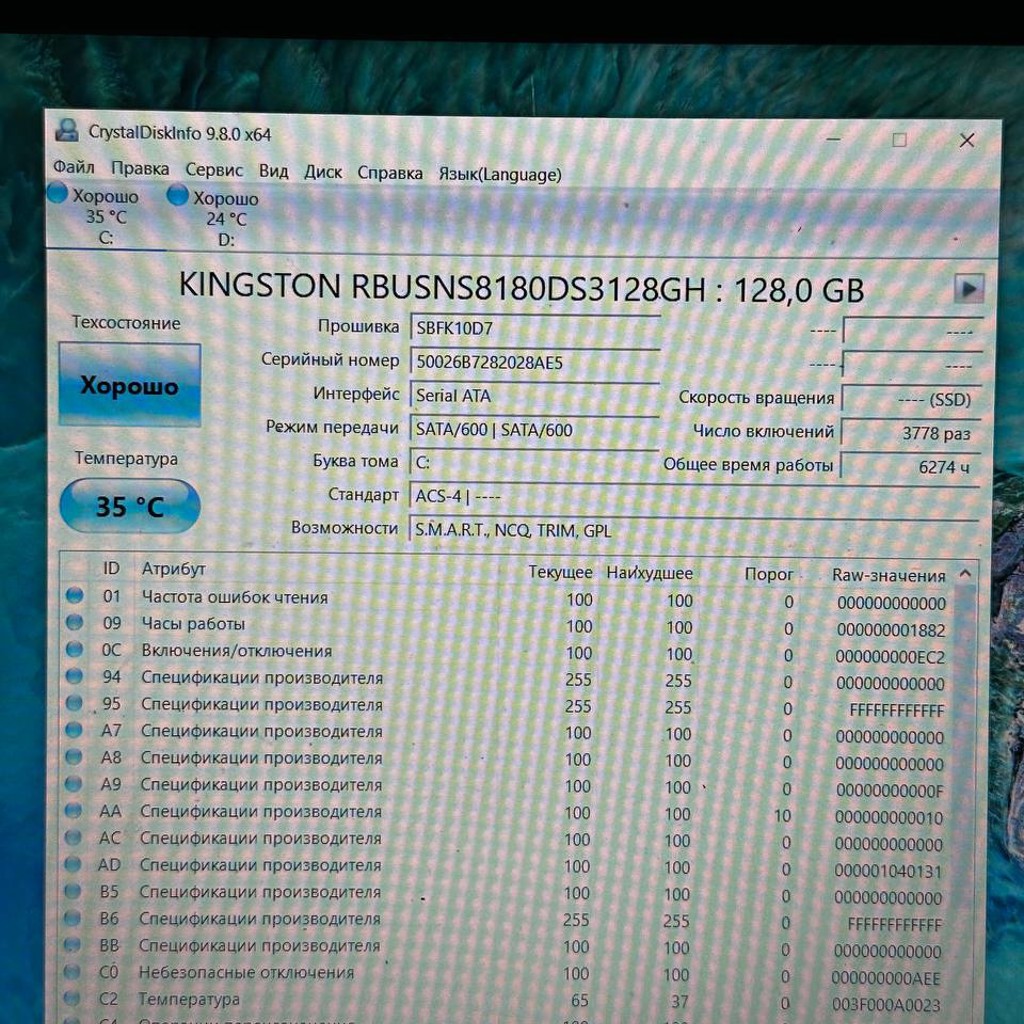The width and height of the screenshot is (1024, 1024).
Task: Click status dot of attribute AD
Action: (x=72, y=863)
